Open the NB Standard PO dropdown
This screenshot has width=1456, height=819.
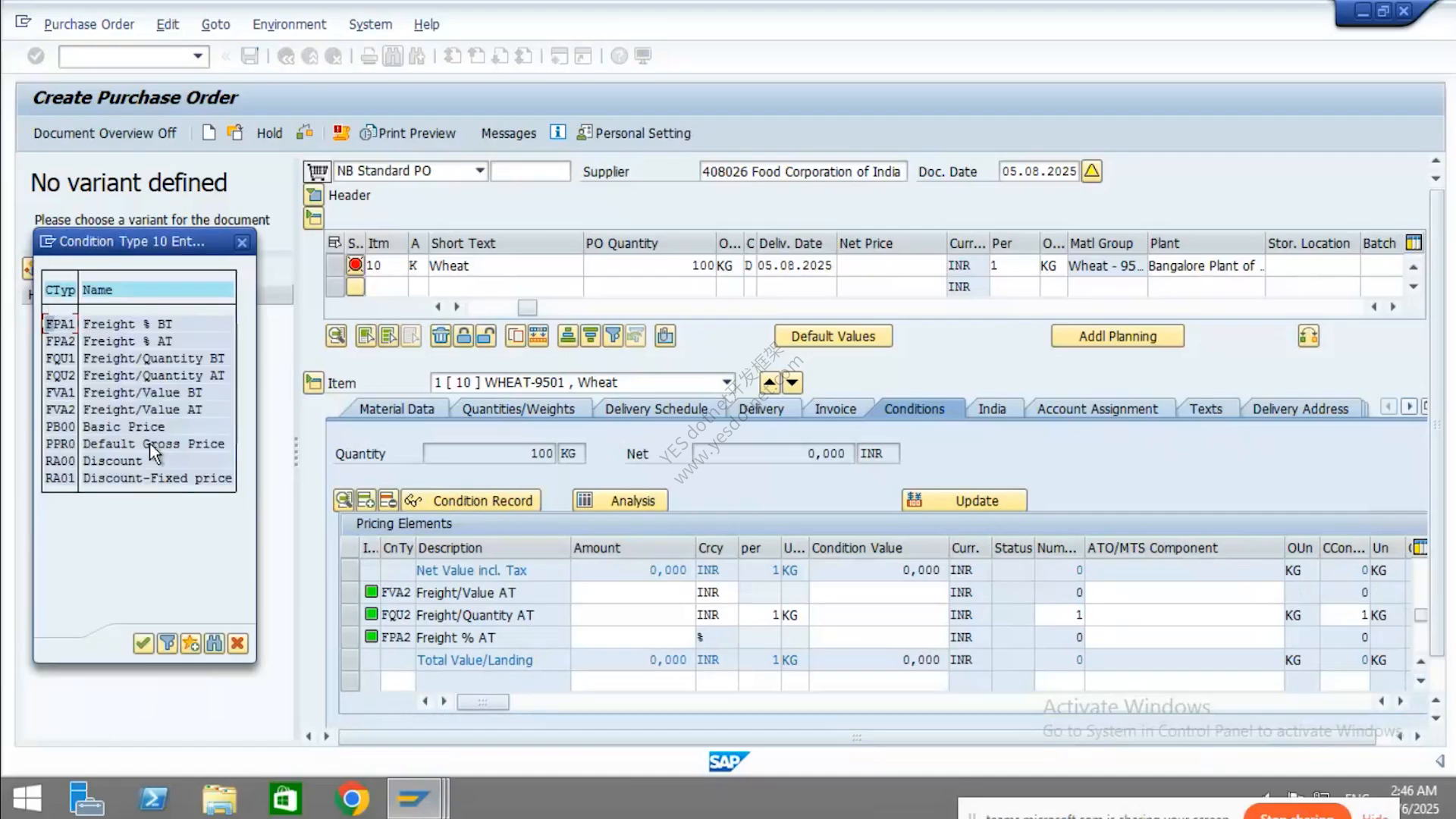480,171
